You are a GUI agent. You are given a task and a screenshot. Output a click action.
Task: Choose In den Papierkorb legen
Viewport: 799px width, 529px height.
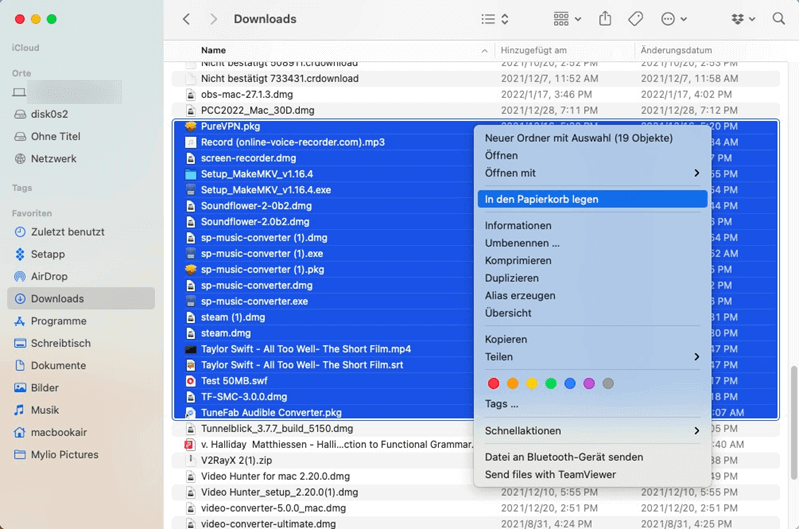(x=592, y=199)
